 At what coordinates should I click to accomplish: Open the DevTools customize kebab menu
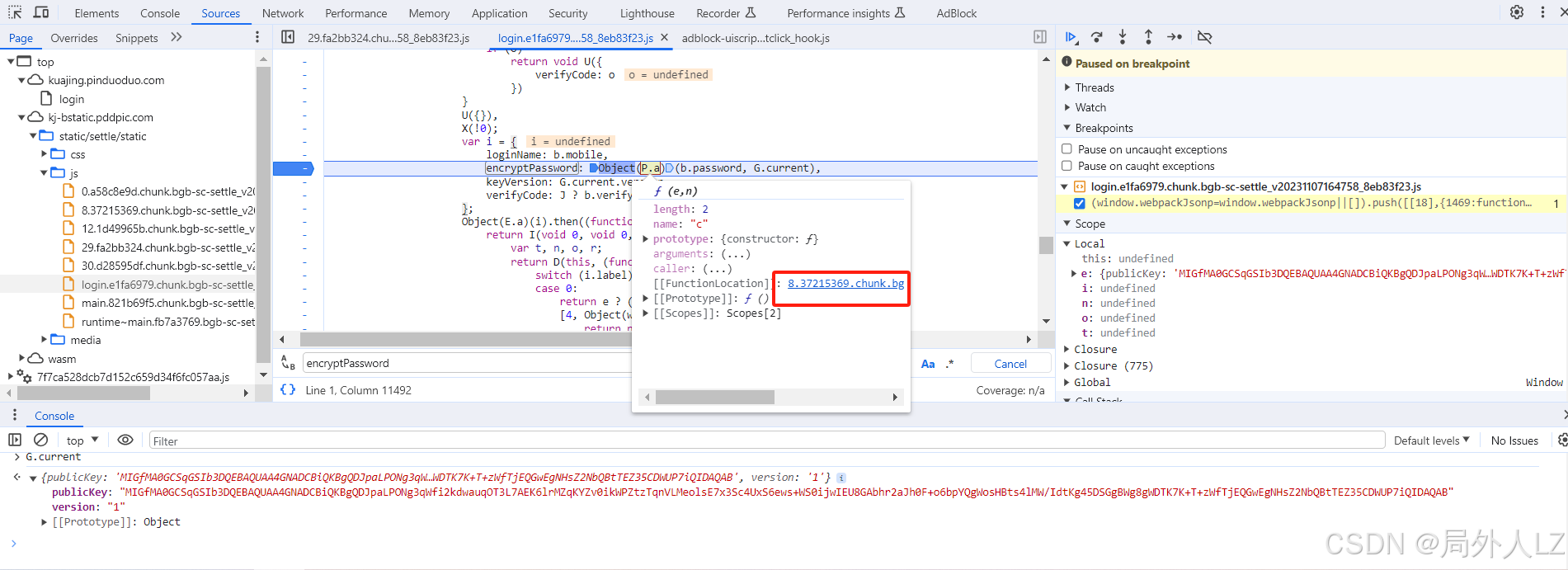(1542, 12)
